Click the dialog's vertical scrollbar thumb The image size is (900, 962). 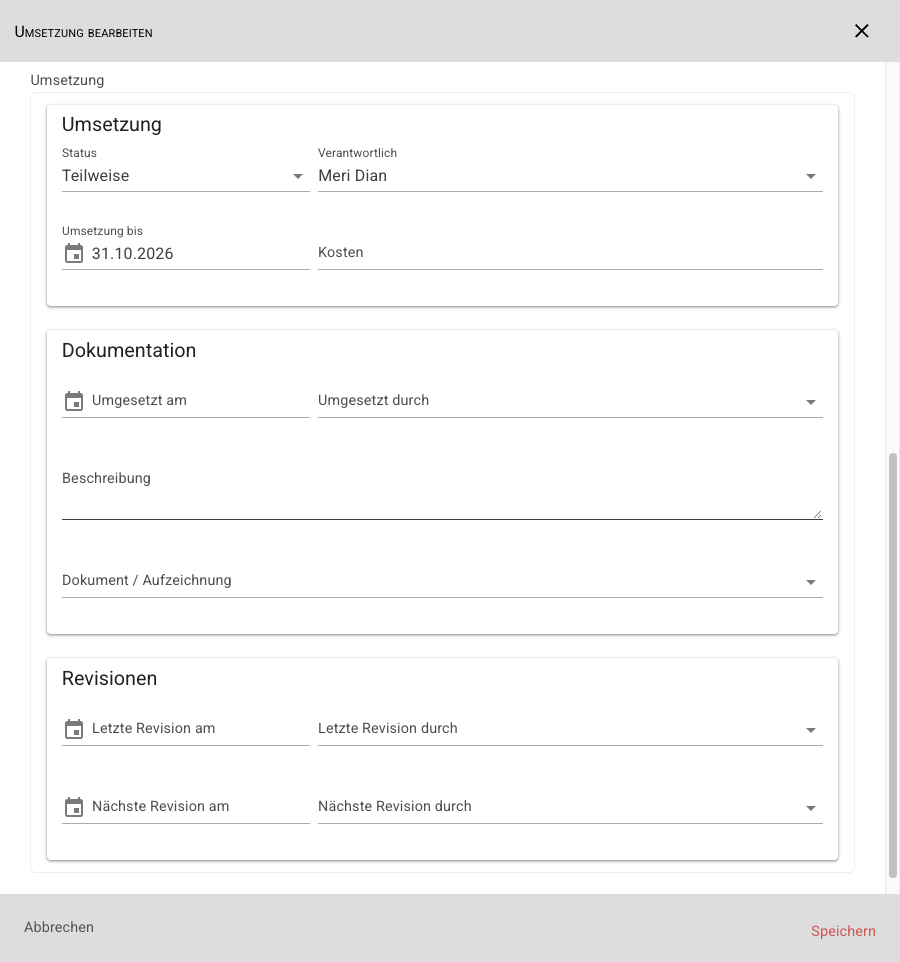coord(893,665)
